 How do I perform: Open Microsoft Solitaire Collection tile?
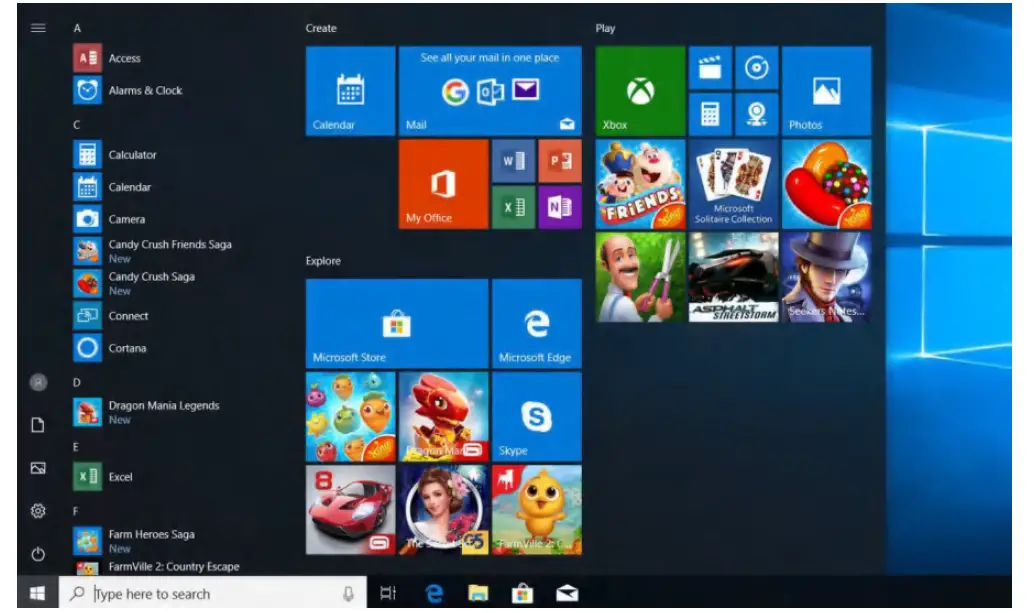pos(733,184)
